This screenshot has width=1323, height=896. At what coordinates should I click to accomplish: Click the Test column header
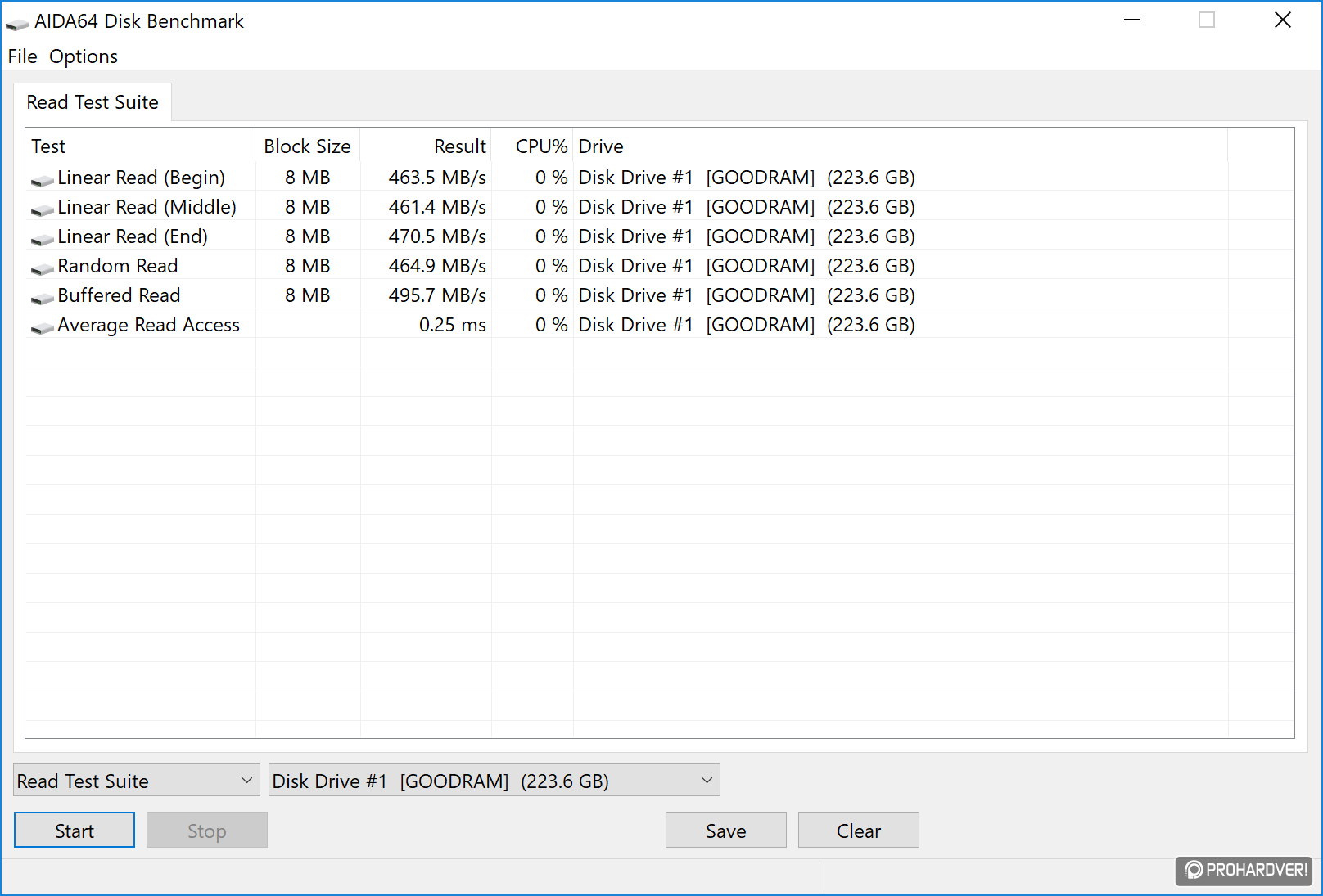141,146
